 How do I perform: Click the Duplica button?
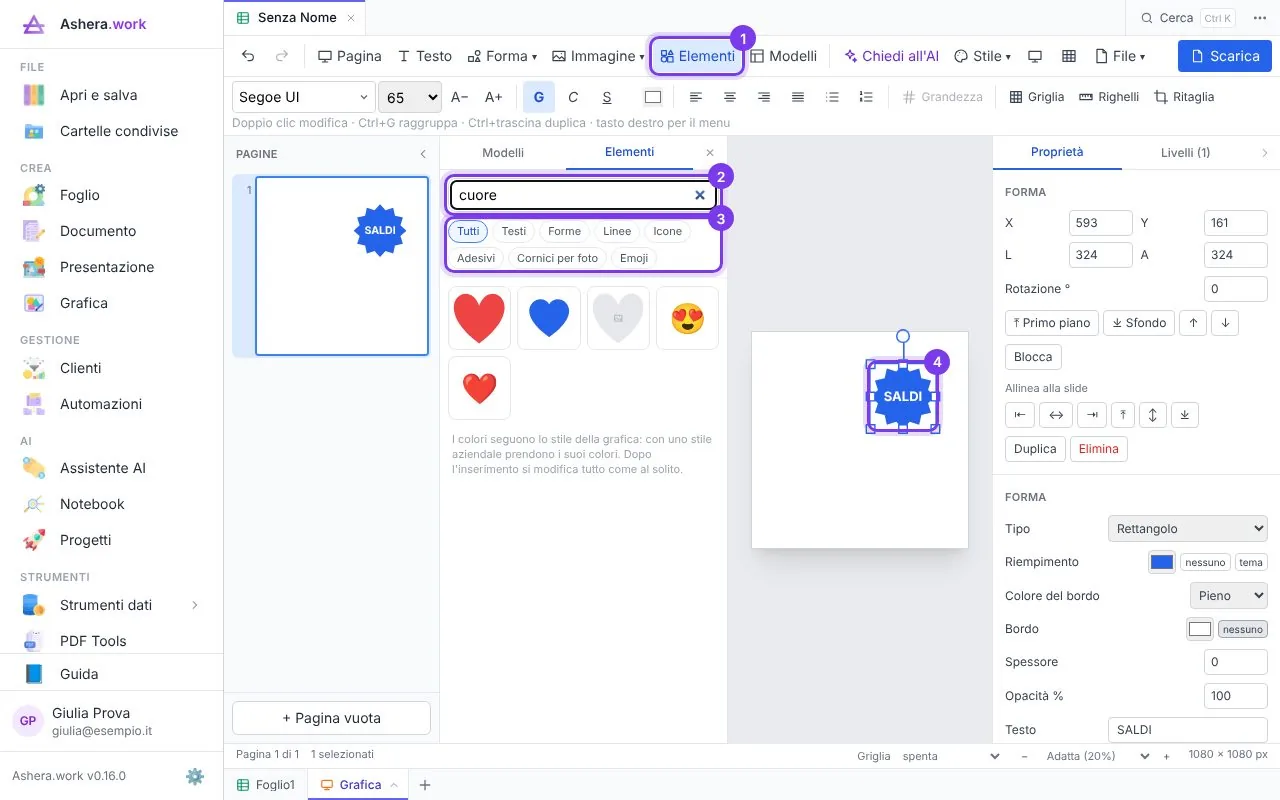coord(1035,449)
